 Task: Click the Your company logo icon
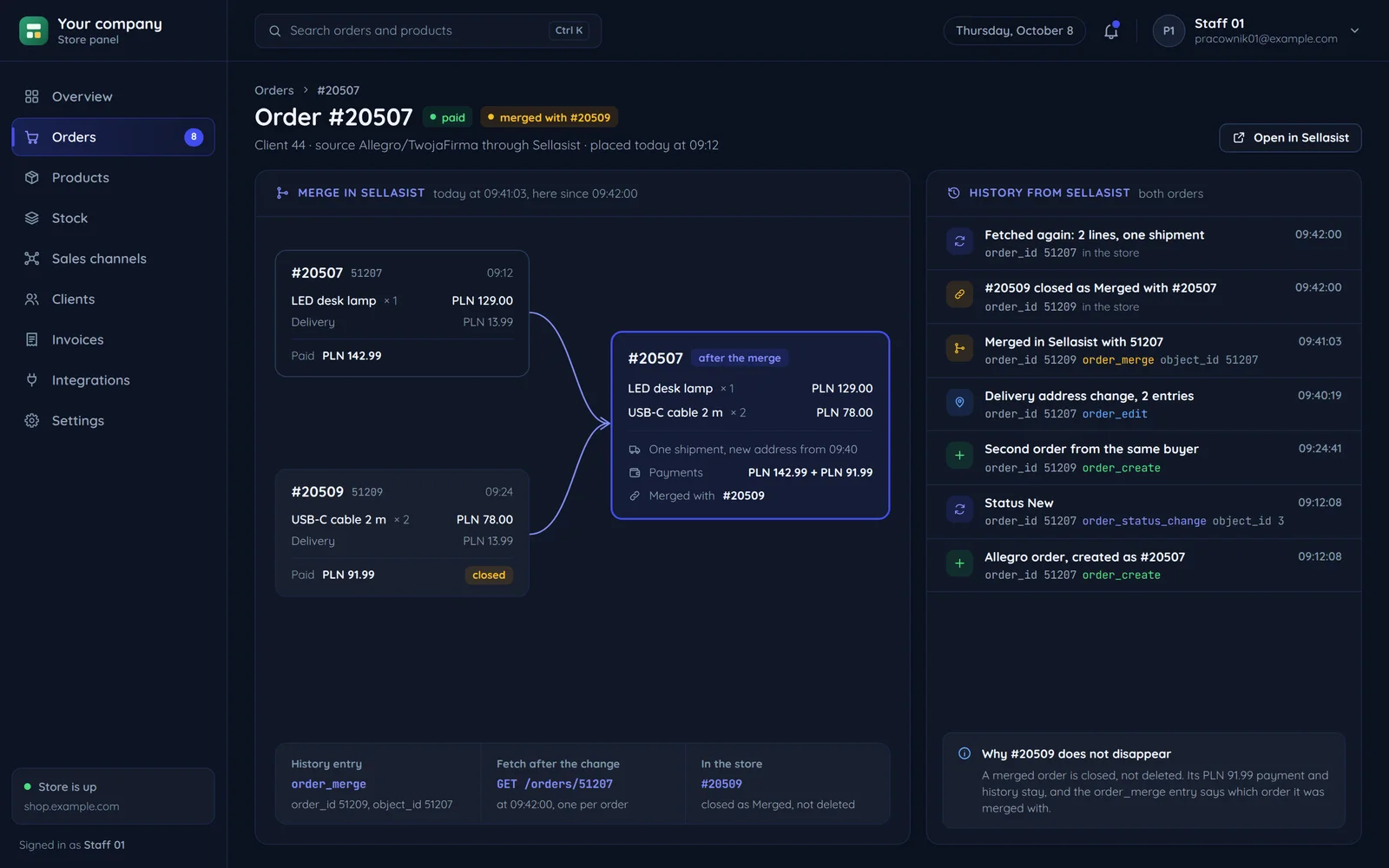[x=34, y=30]
